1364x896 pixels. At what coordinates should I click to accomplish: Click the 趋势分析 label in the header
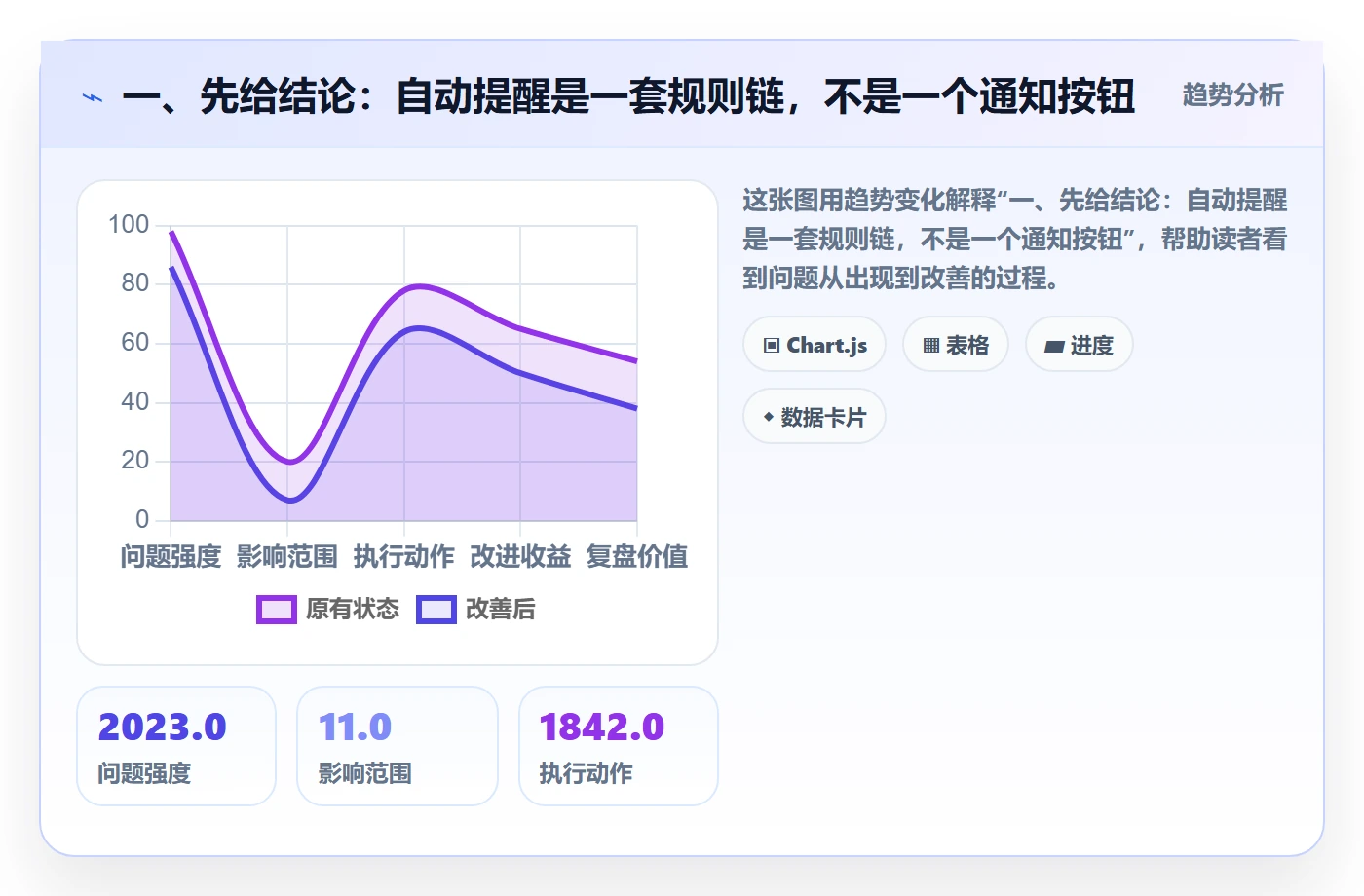coord(1233,95)
